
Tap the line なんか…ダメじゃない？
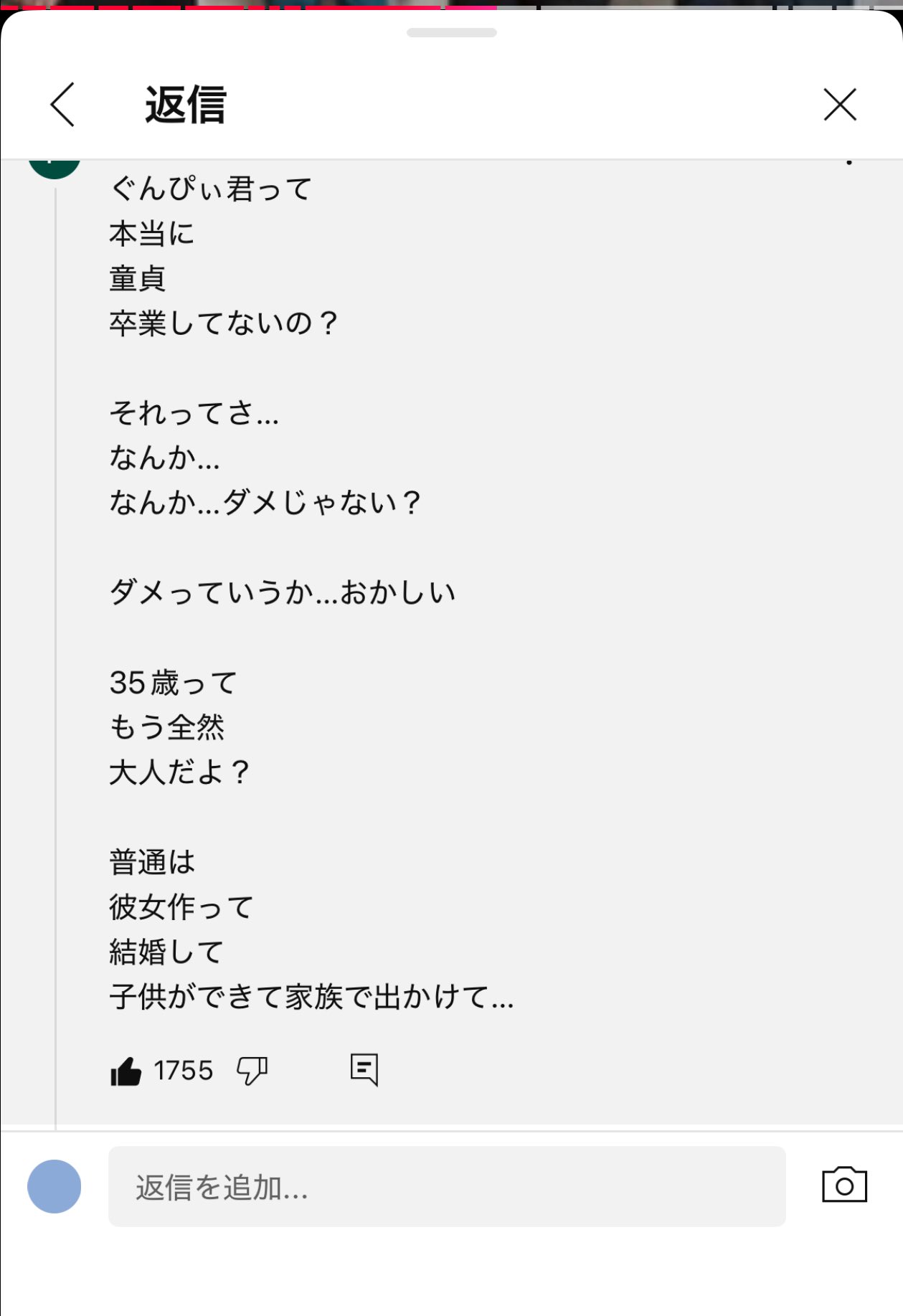265,503
